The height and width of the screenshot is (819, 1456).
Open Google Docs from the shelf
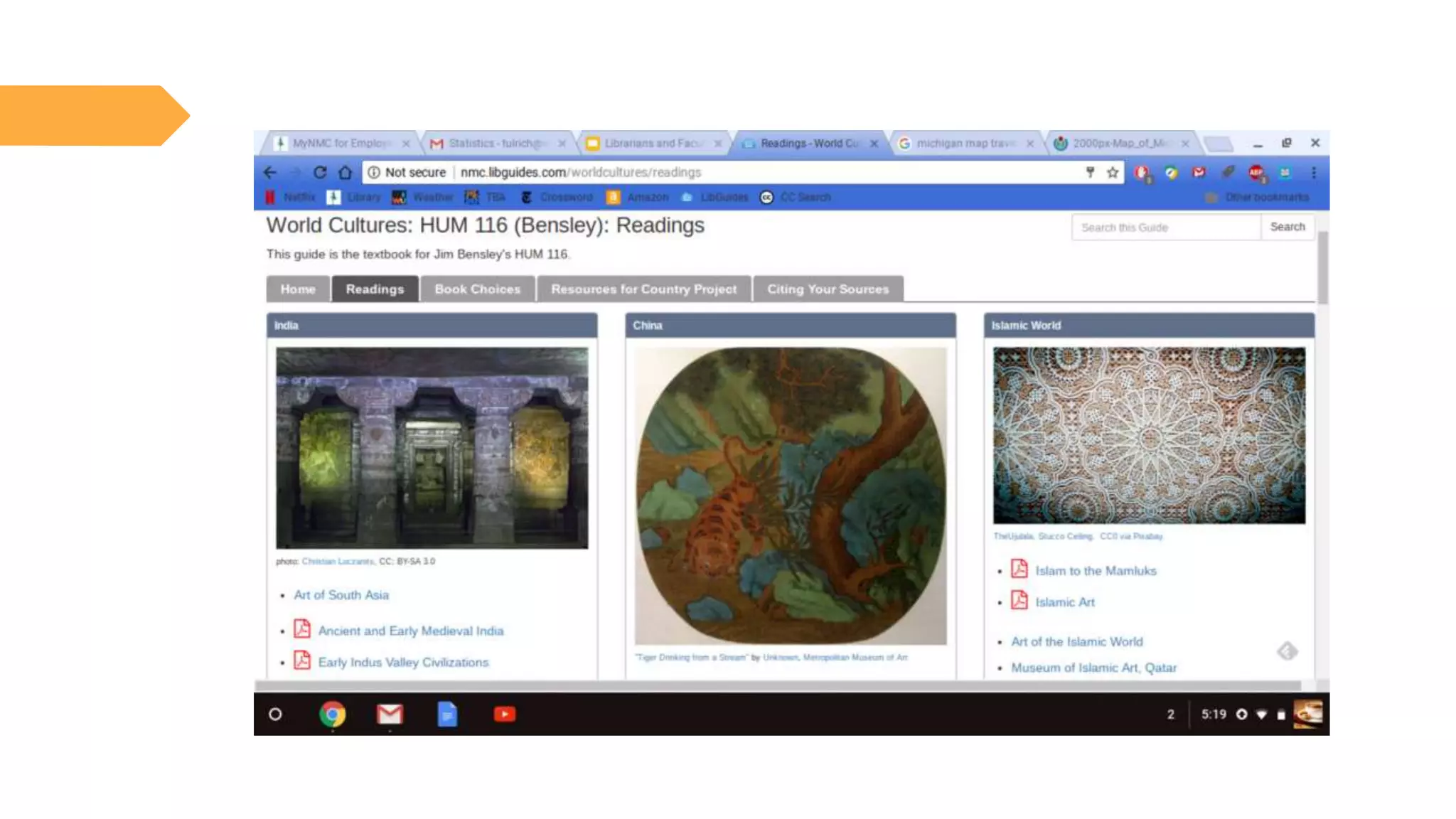(446, 714)
